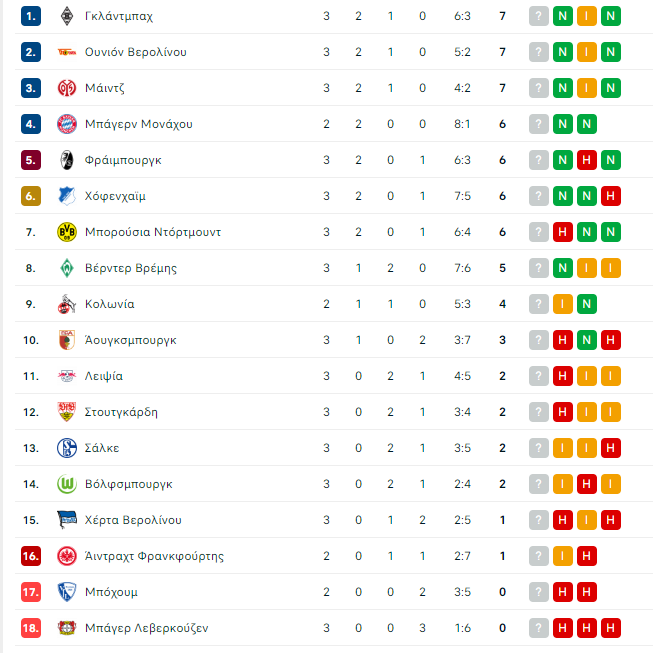Click the Κολωνία goat logo

tap(67, 304)
